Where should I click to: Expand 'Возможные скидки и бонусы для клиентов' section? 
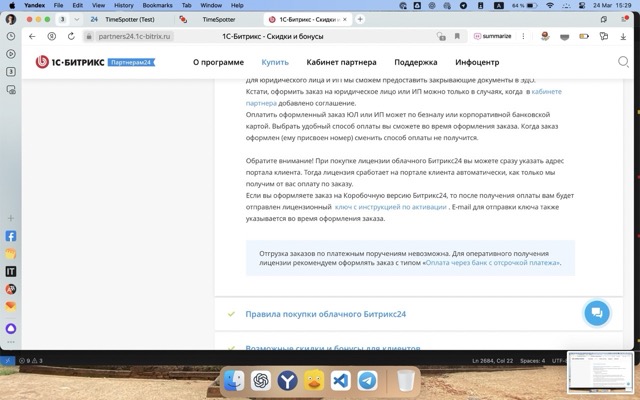pyautogui.click(x=332, y=349)
